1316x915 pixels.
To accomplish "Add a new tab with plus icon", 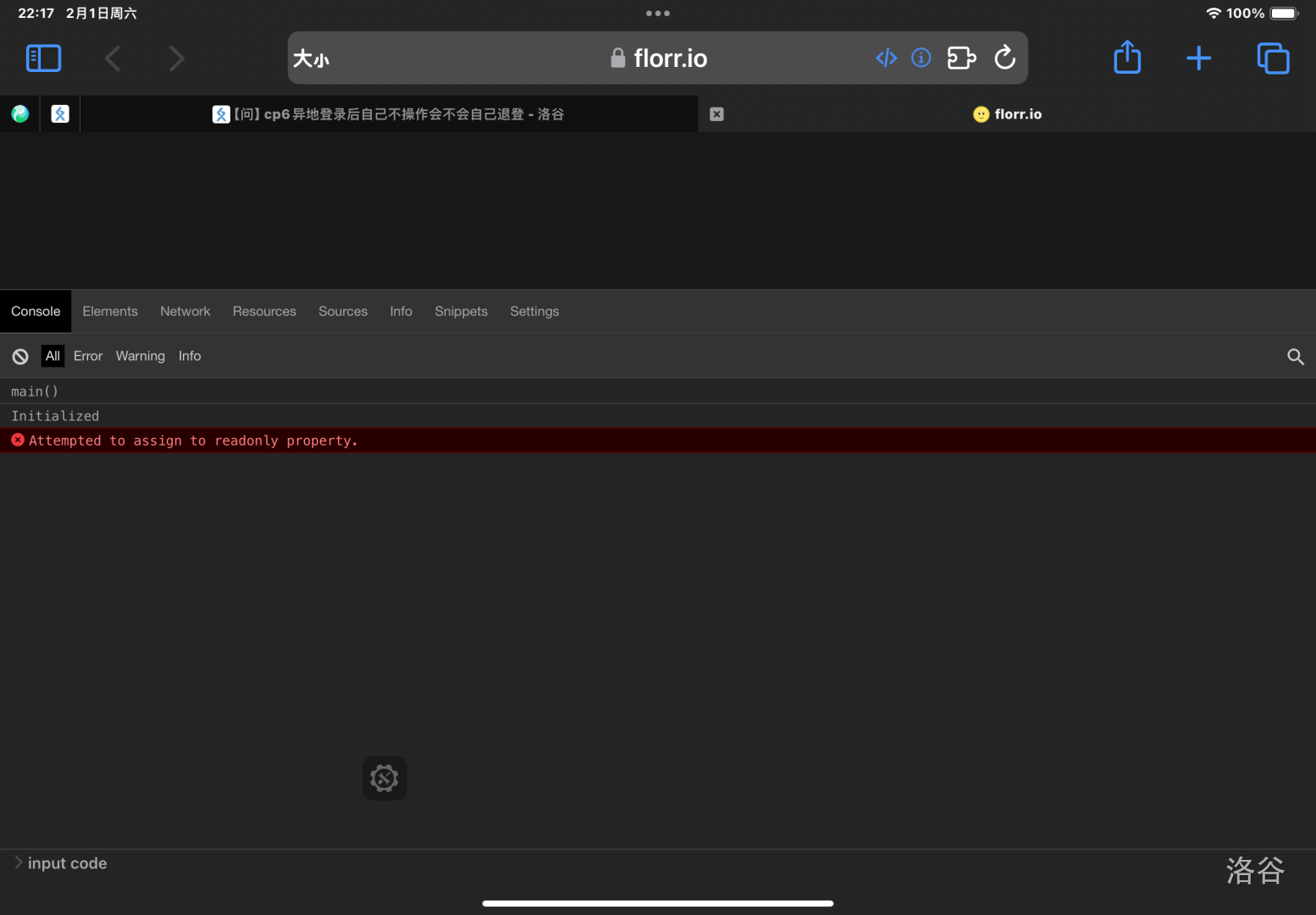I will [x=1198, y=58].
